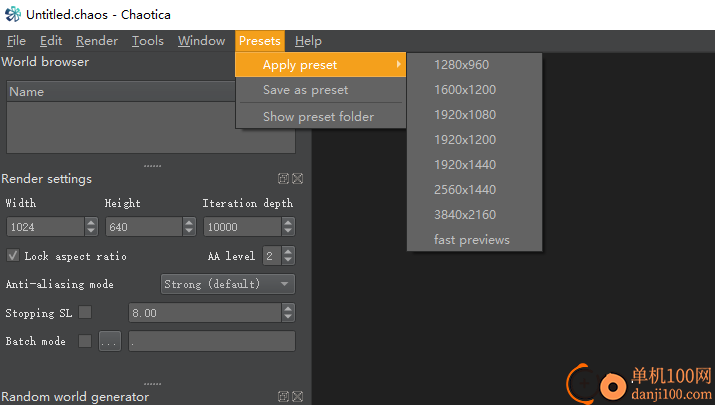Screen dimensions: 715x405
Task: Choose Apply preset submenu entry
Action: (x=321, y=65)
